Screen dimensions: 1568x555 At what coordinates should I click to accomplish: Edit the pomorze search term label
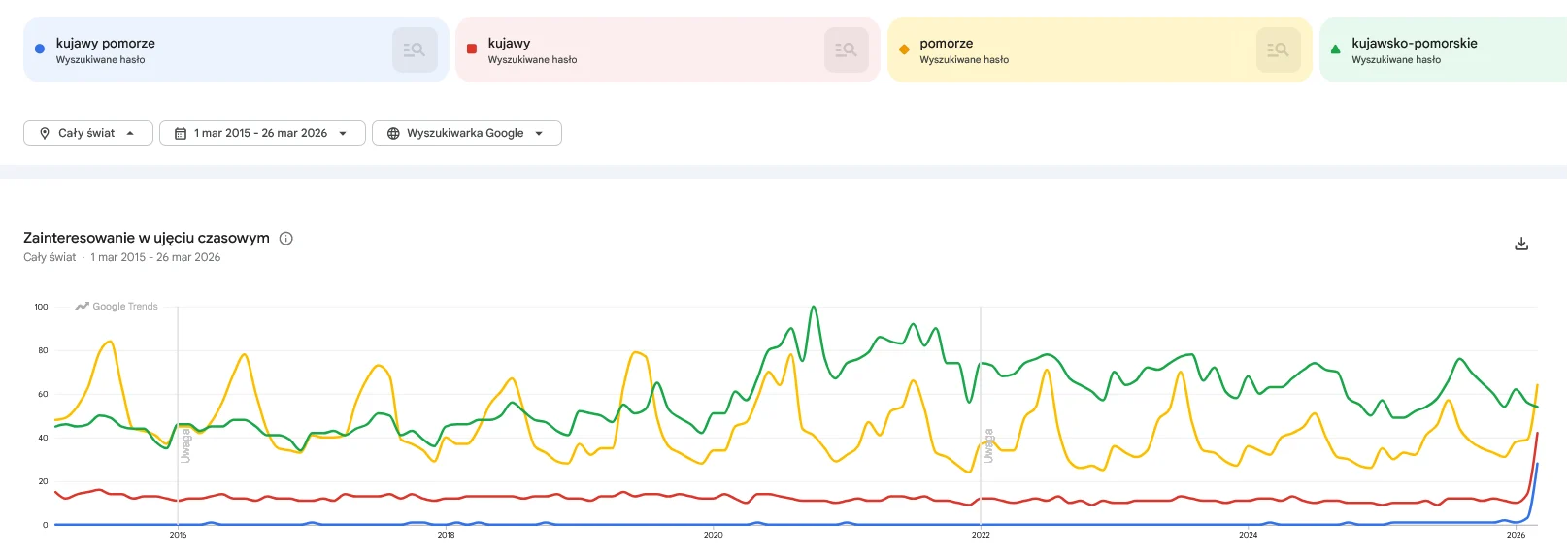(946, 43)
